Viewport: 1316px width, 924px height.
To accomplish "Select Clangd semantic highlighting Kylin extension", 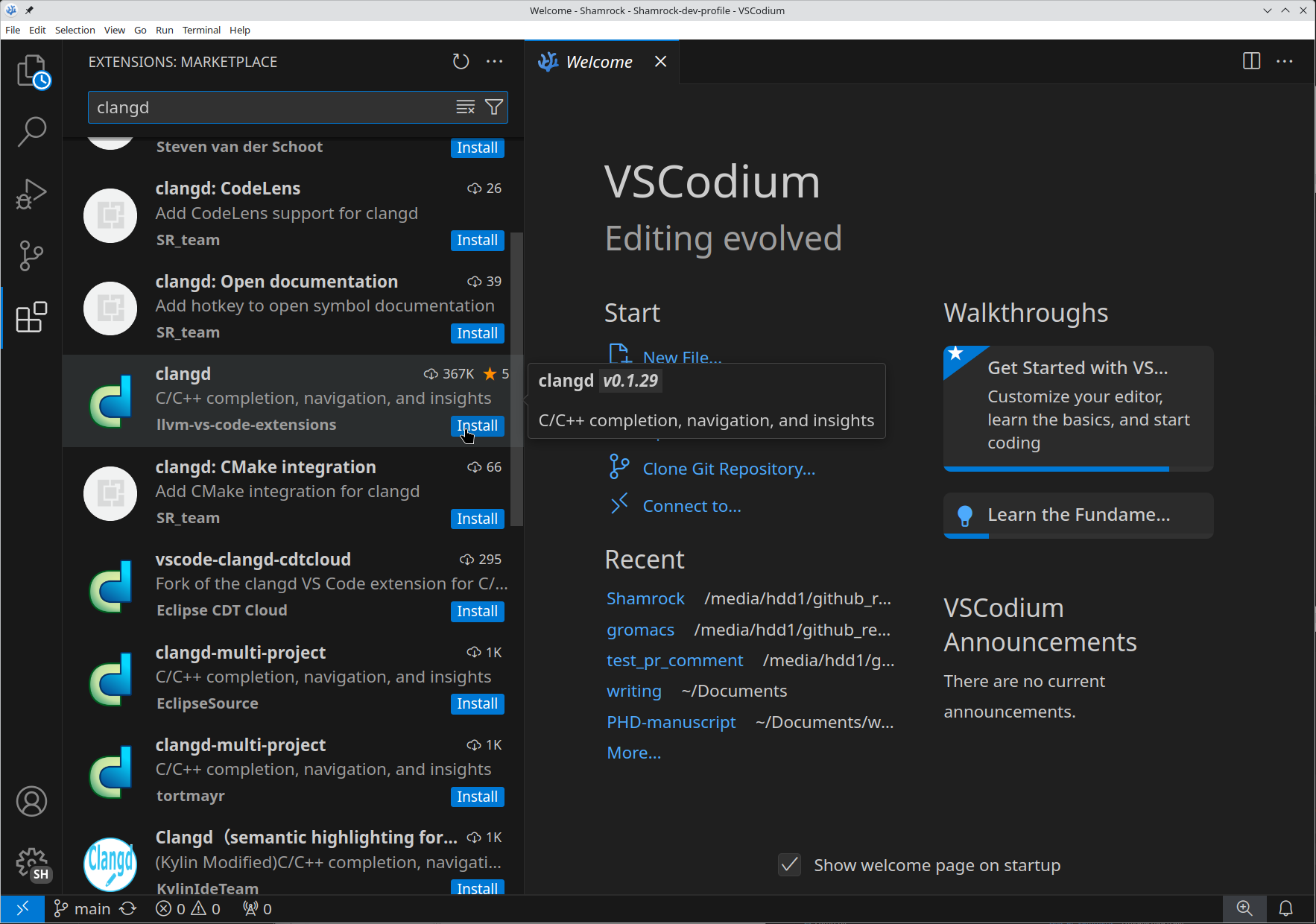I will [293, 862].
